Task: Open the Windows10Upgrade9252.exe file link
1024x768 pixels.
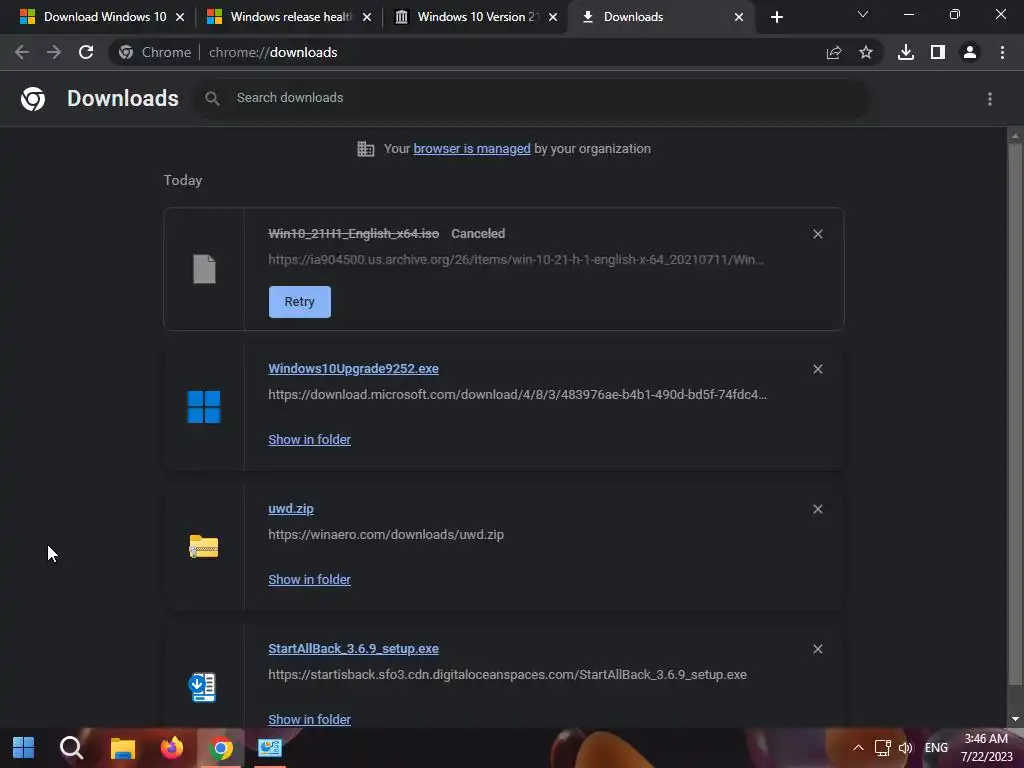Action: point(353,369)
